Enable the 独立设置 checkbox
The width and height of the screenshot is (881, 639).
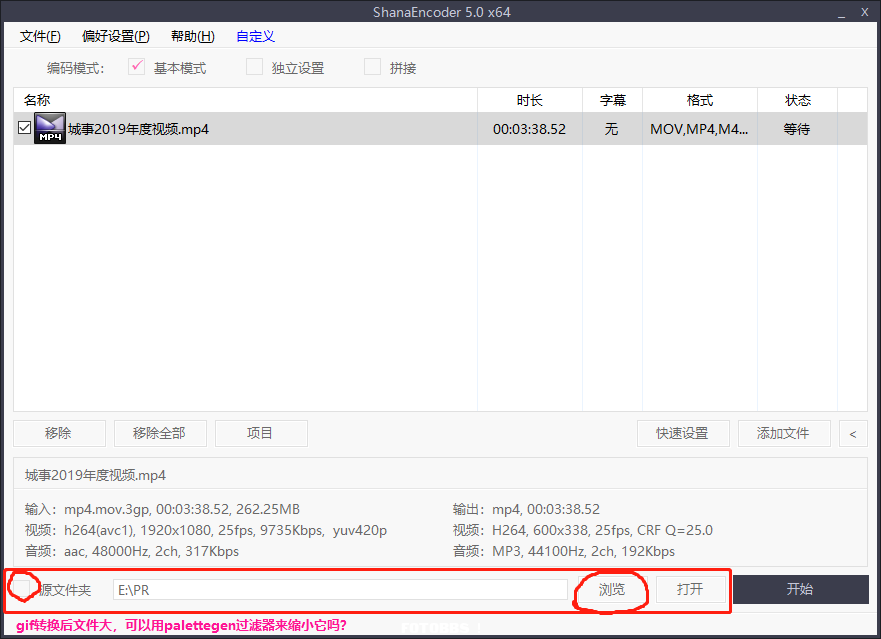pos(255,67)
